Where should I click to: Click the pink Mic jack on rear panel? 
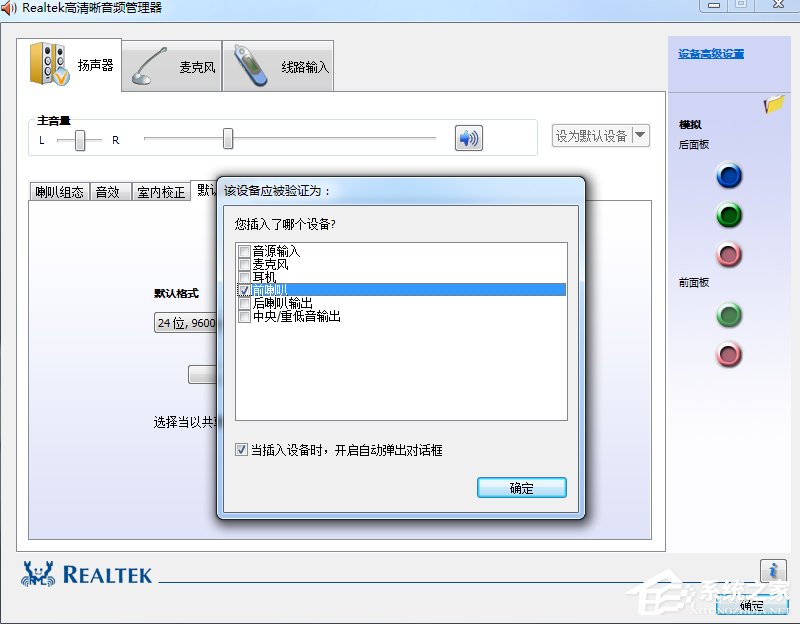coord(729,254)
